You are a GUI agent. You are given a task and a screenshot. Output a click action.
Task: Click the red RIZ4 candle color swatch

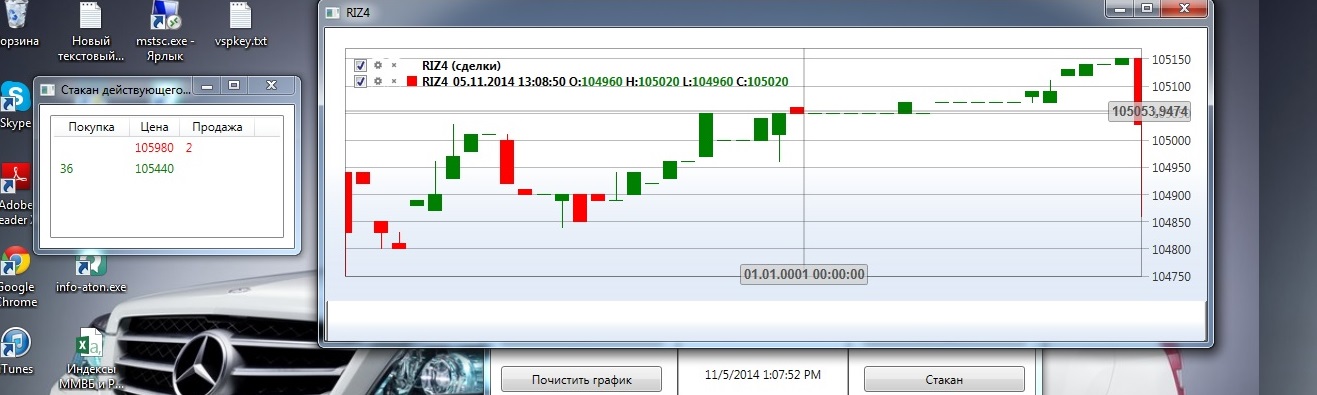pos(412,81)
